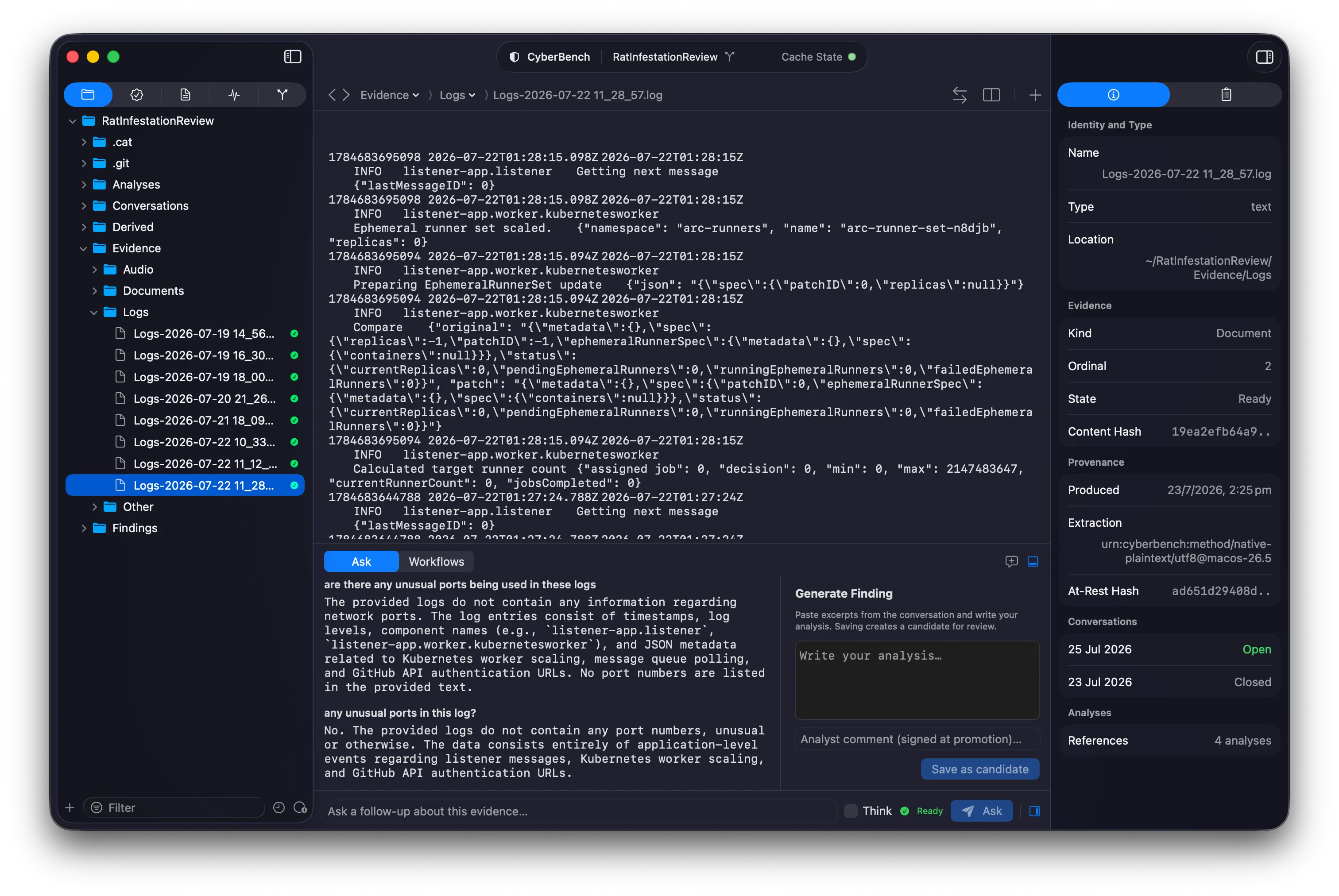Screen dimensions: 1339x896
Task: Expand the Analyses folder
Action: [x=84, y=184]
